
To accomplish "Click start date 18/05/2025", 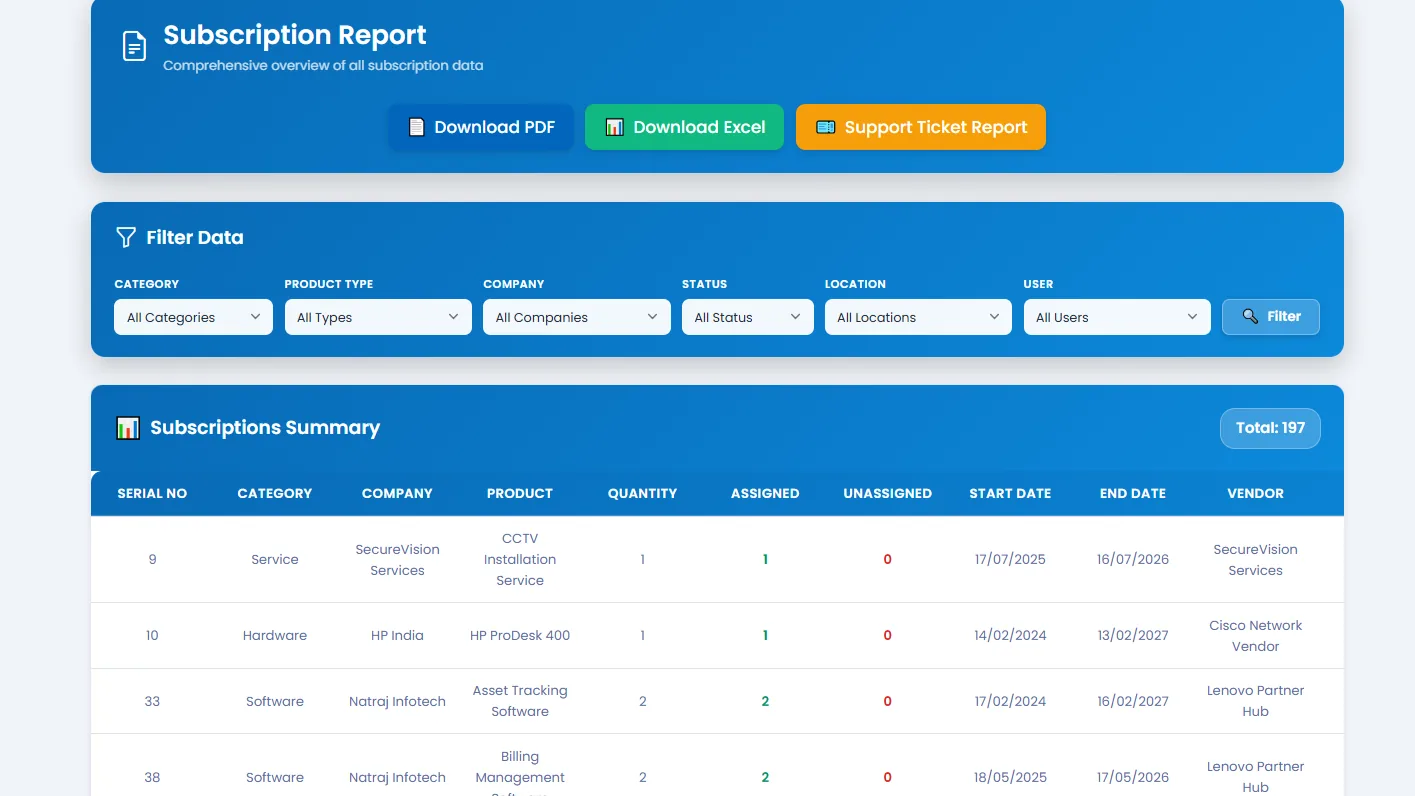I will pos(1010,777).
